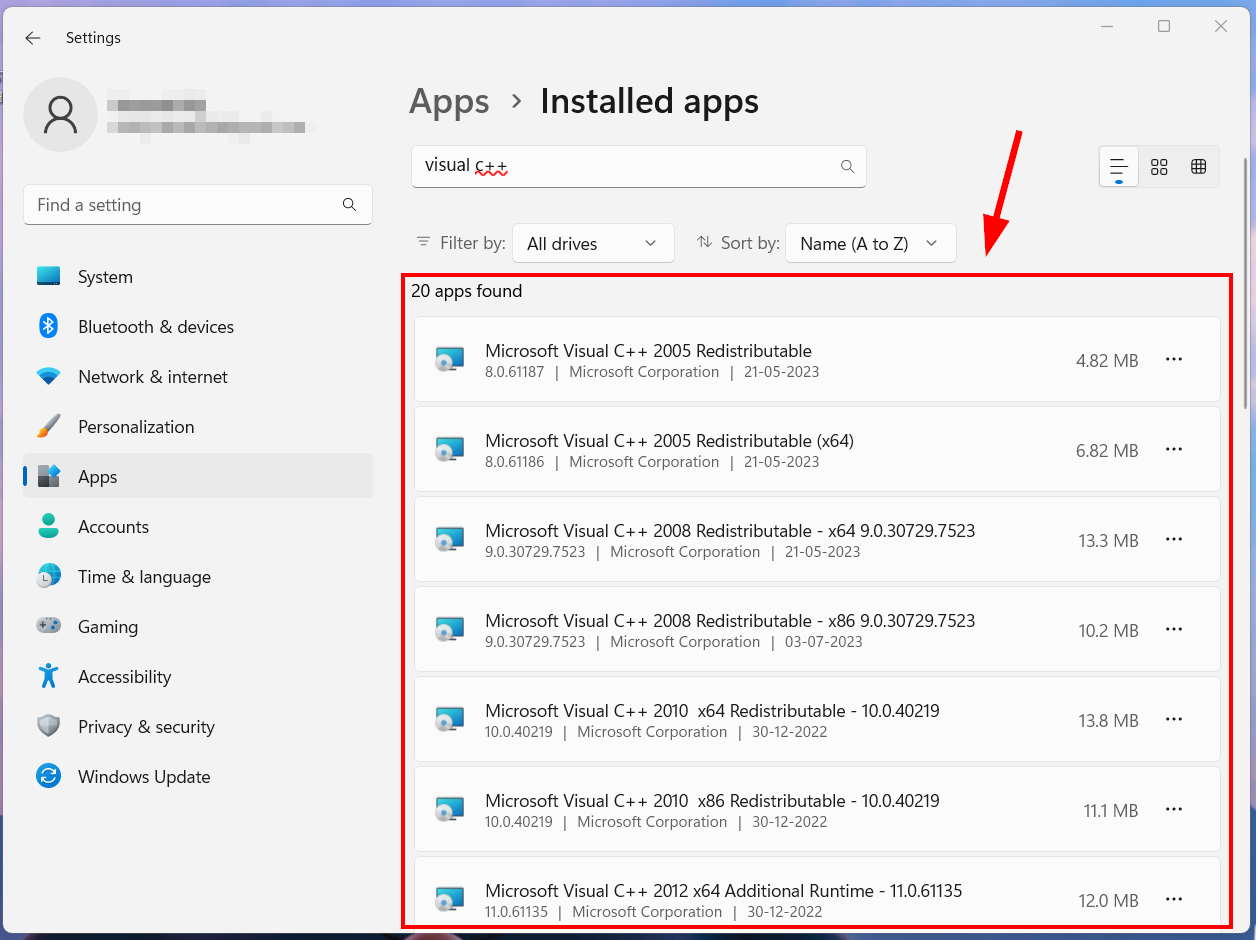
Task: Maximize the Settings window
Action: 1164,27
